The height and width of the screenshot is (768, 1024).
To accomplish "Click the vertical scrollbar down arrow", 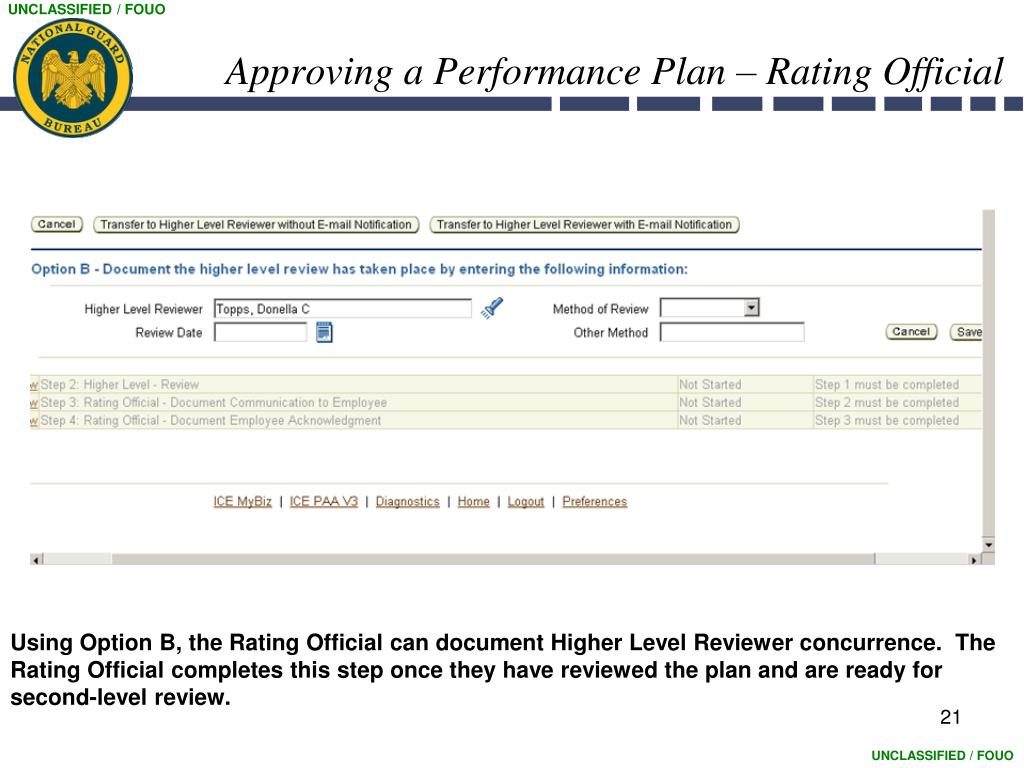I will [x=988, y=544].
